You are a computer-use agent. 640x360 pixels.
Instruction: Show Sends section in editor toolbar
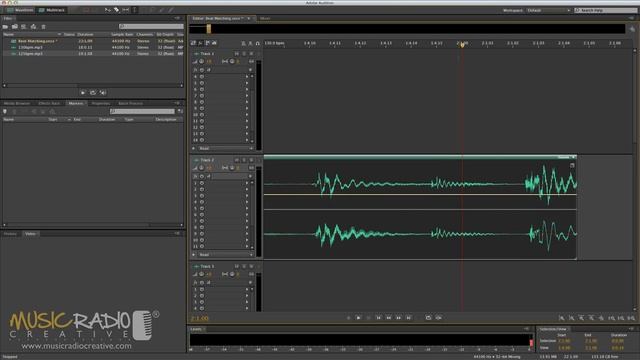pos(207,43)
